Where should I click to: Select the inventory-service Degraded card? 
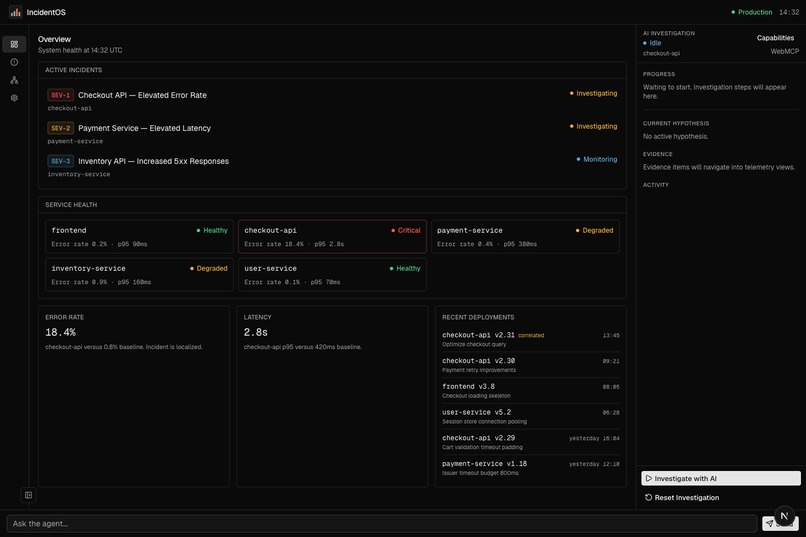pos(139,274)
